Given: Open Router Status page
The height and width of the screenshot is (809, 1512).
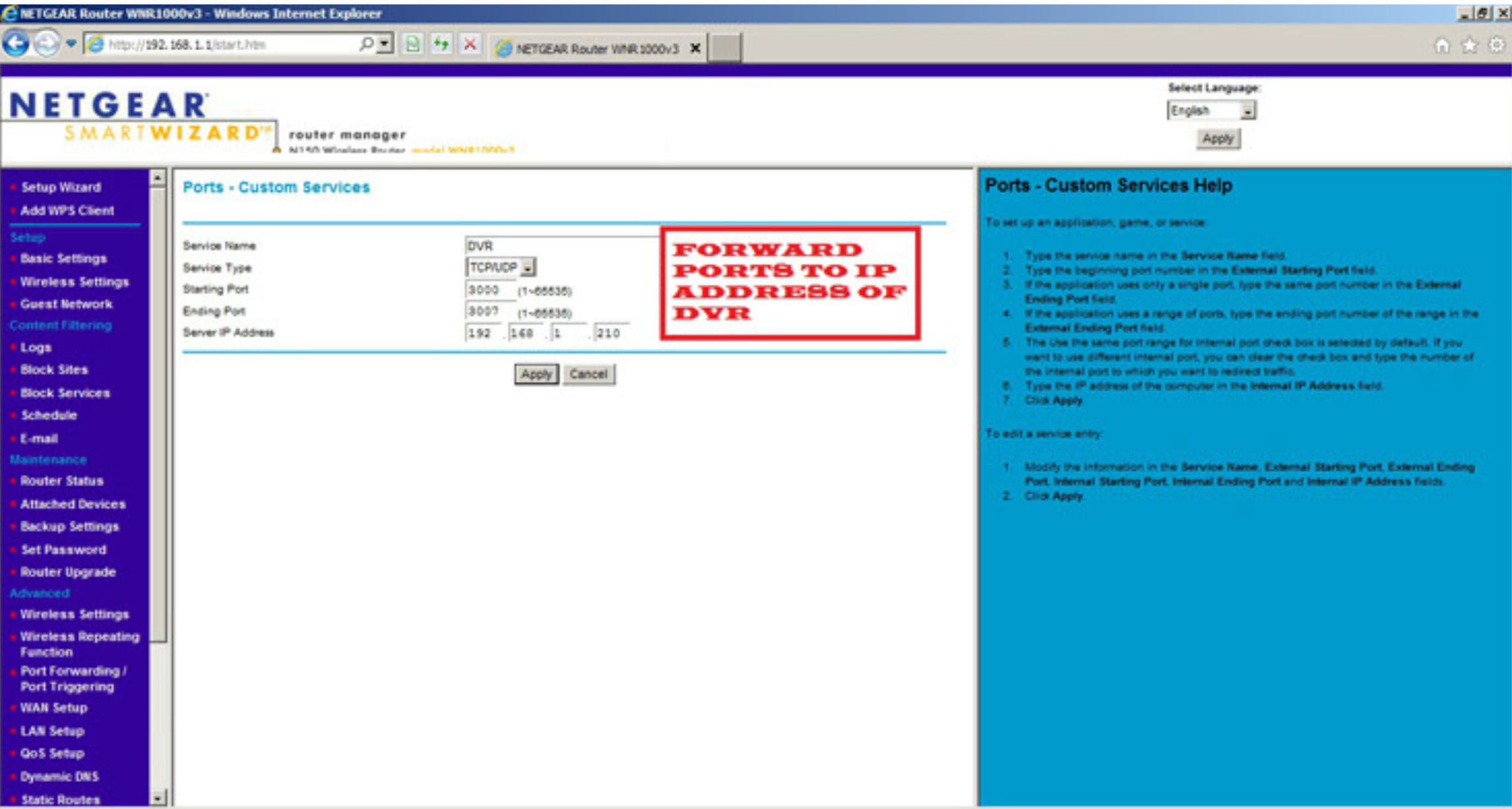Looking at the screenshot, I should (x=61, y=481).
